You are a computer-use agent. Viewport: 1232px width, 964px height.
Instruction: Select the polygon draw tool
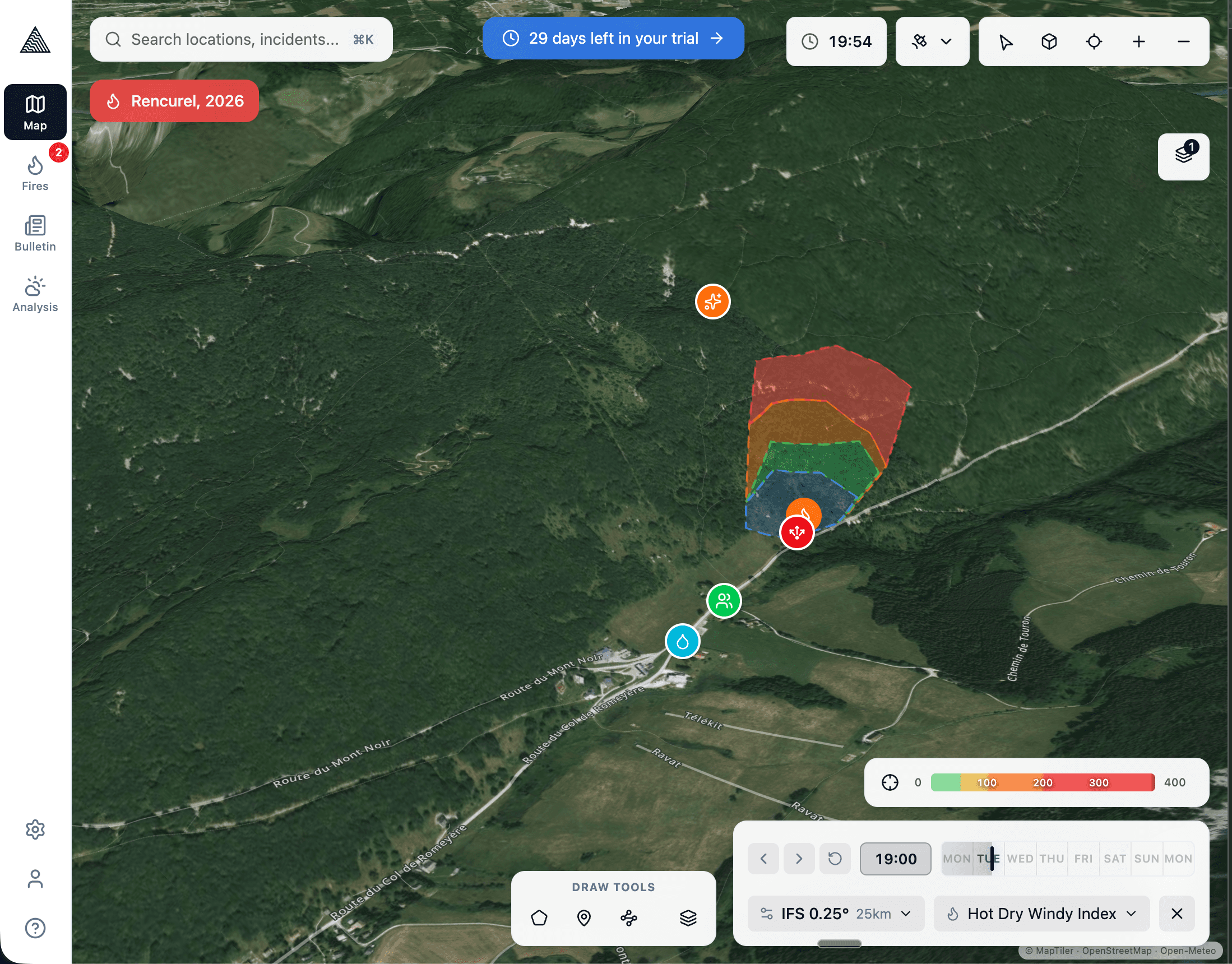(x=540, y=917)
